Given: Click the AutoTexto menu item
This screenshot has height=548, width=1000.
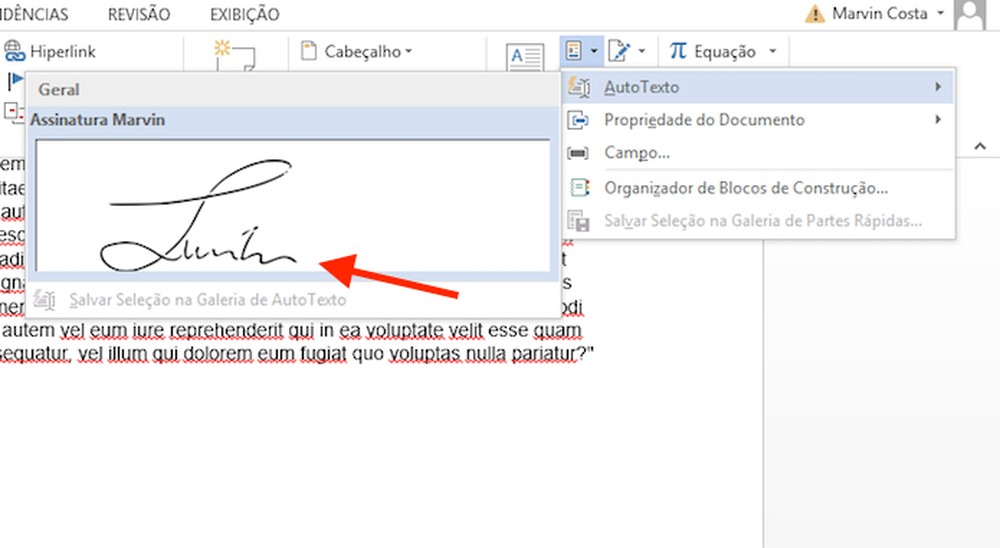Looking at the screenshot, I should point(758,87).
